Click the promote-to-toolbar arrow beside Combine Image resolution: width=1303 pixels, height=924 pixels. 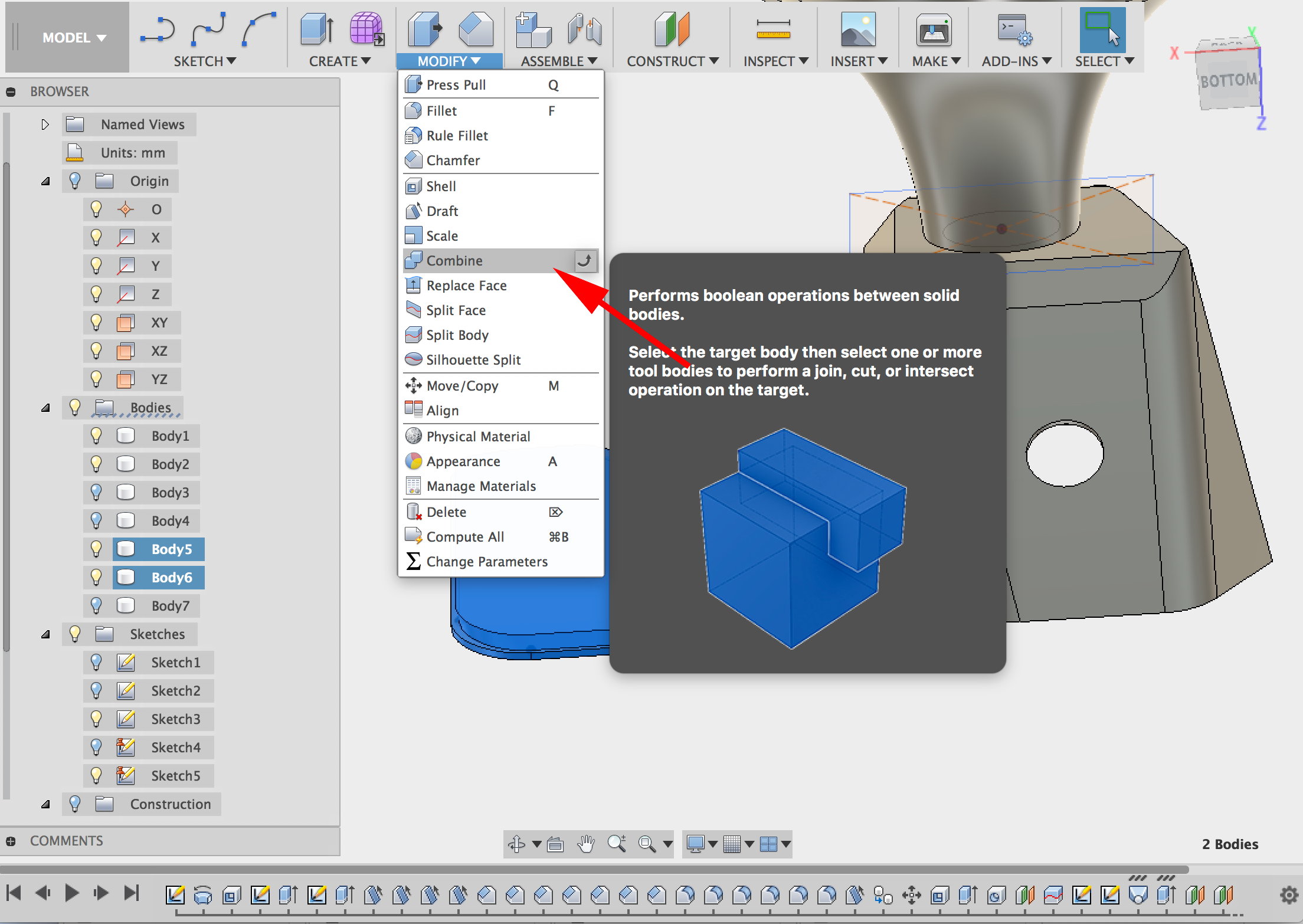coord(585,261)
